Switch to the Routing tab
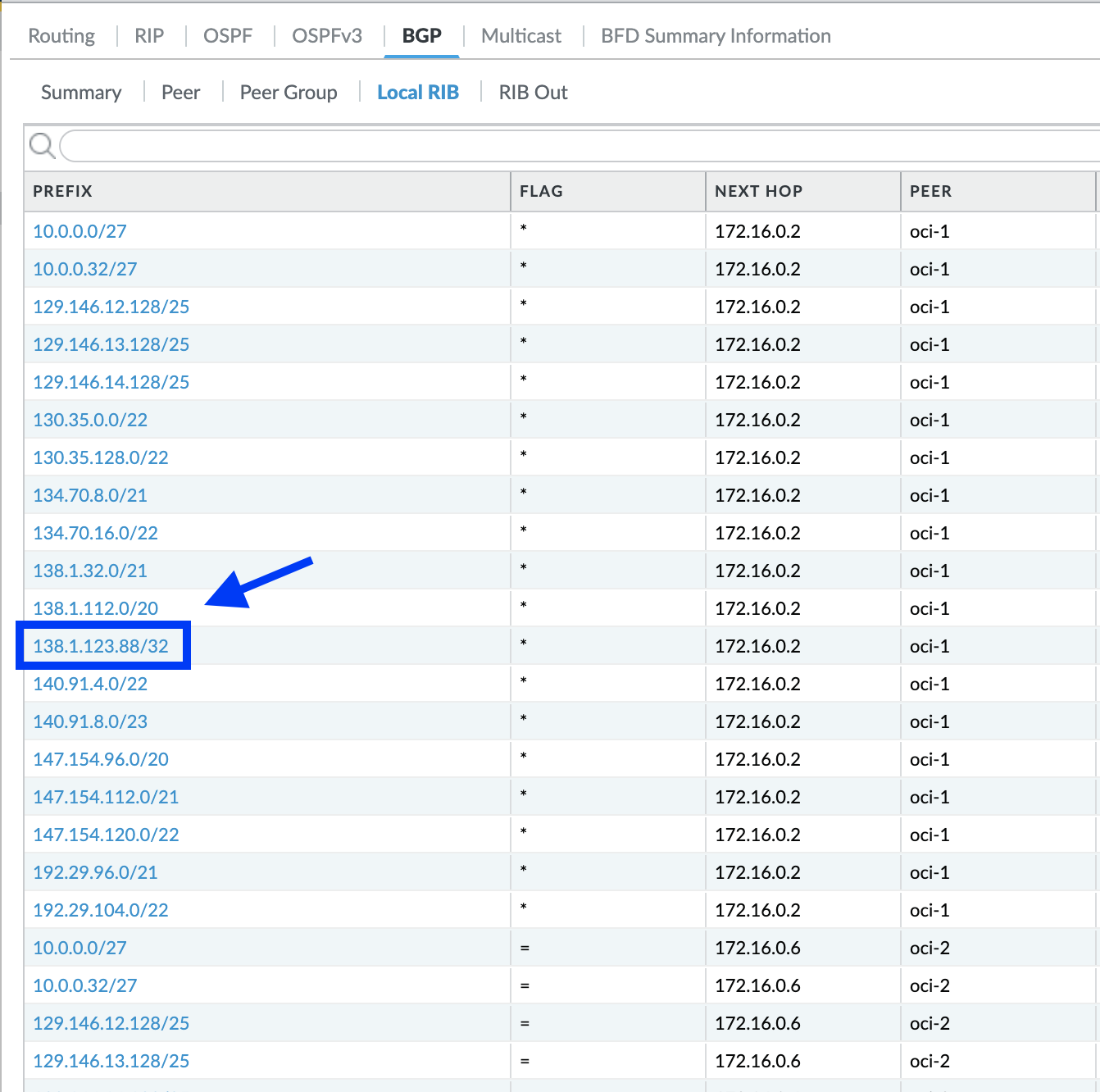 (x=61, y=36)
